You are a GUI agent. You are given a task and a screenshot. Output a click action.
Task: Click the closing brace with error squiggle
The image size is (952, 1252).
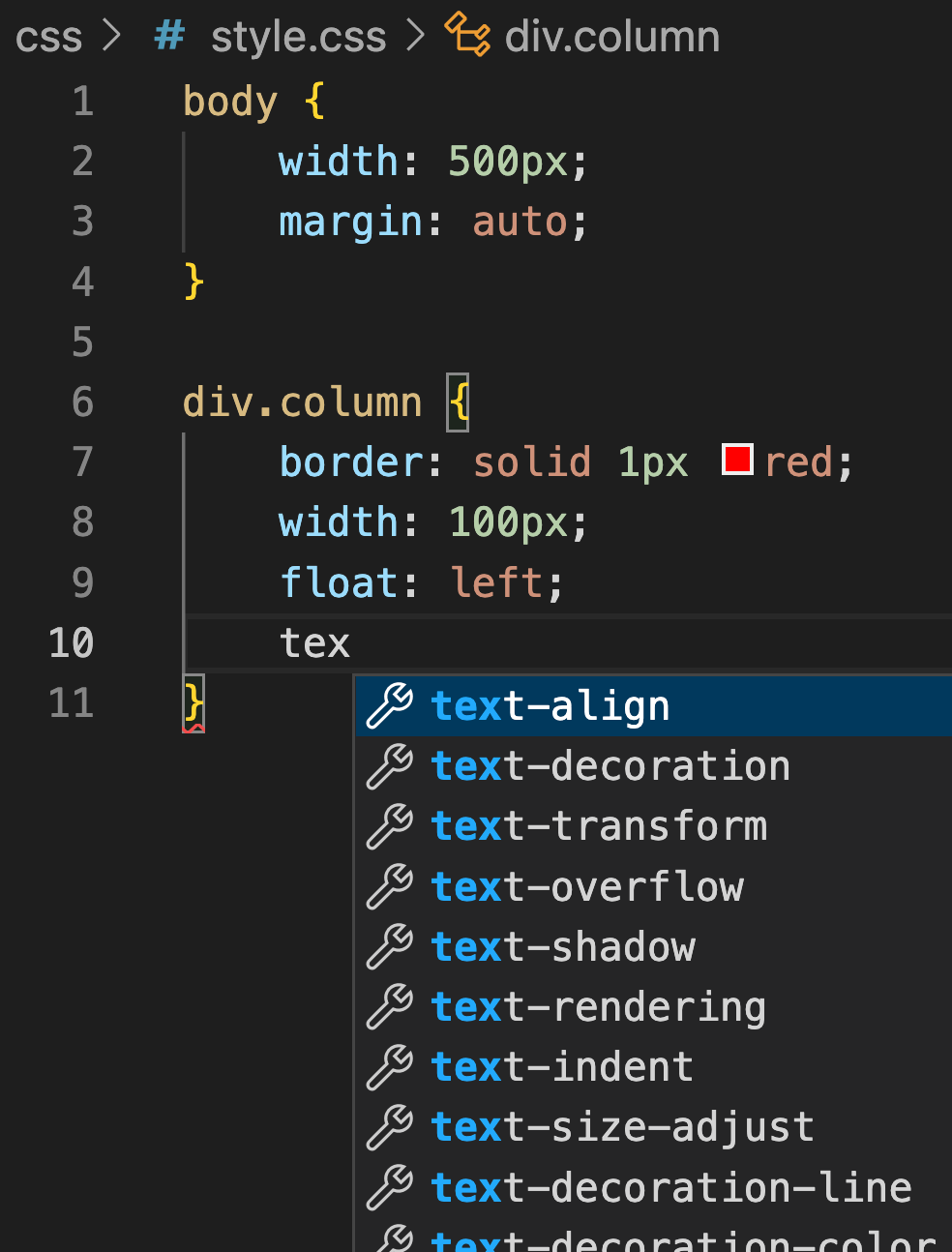[193, 703]
